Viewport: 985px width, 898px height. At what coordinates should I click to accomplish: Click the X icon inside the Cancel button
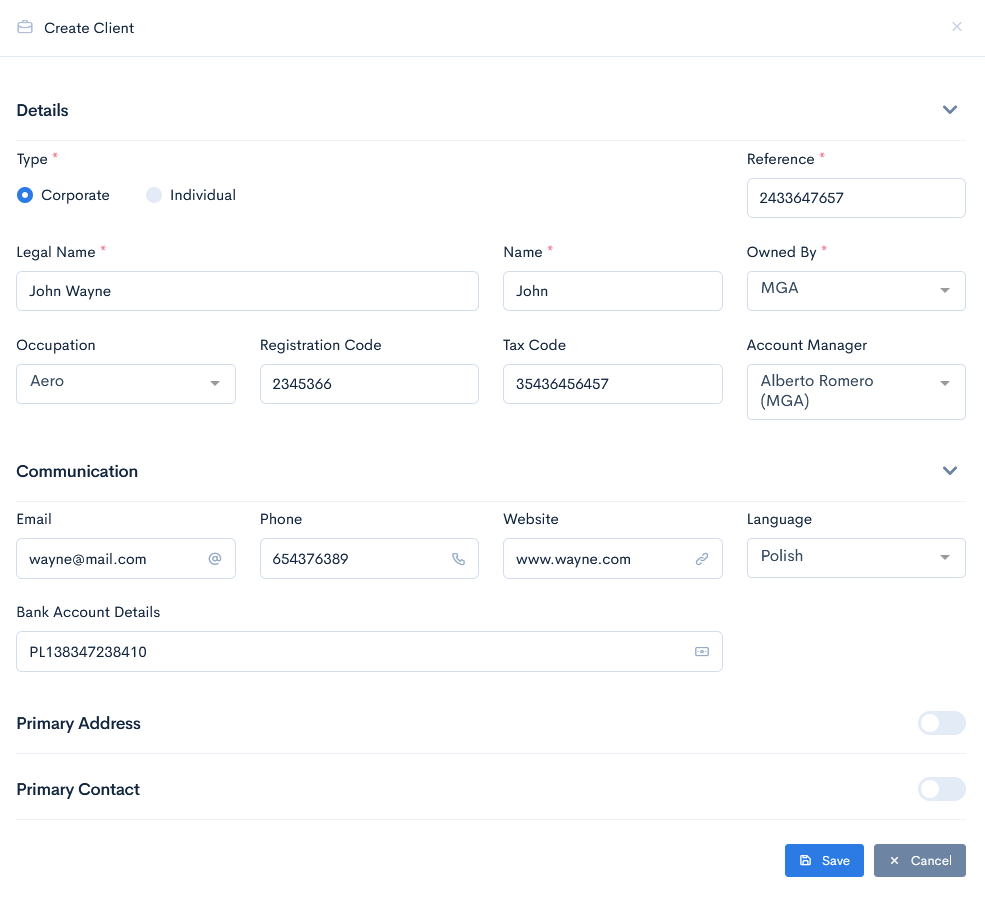tap(894, 860)
